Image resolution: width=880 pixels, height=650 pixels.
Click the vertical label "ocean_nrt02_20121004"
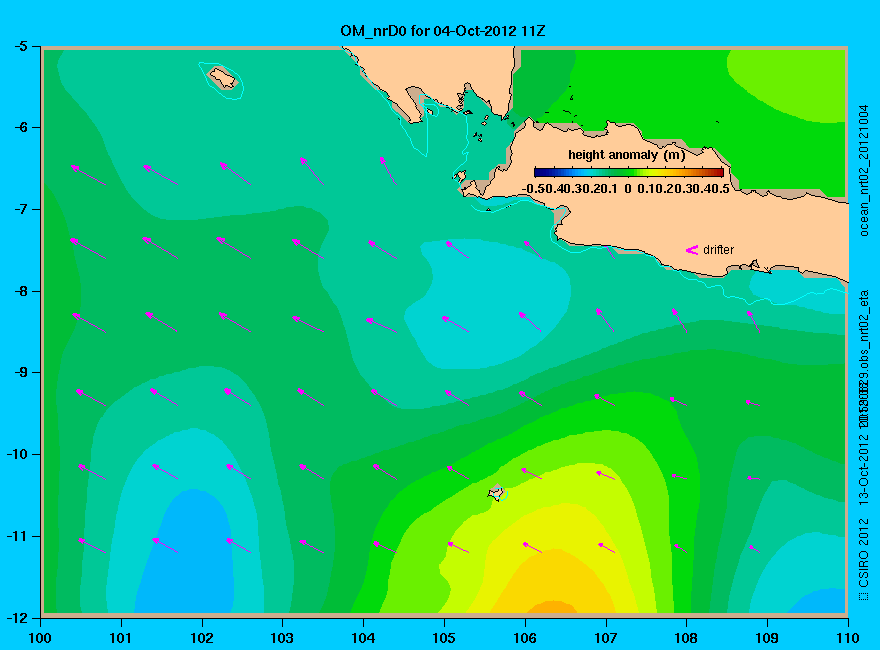point(864,171)
